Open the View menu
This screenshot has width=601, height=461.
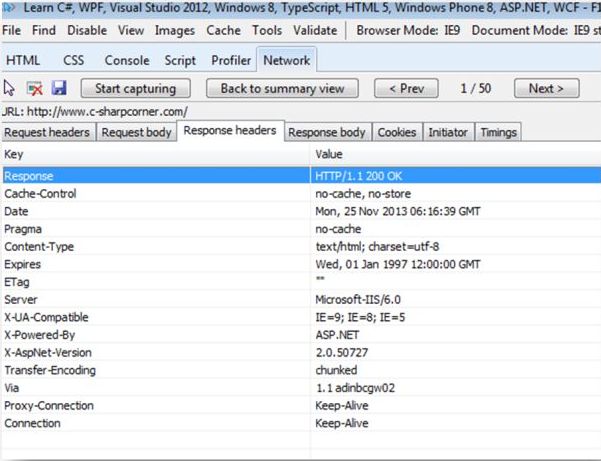click(131, 30)
